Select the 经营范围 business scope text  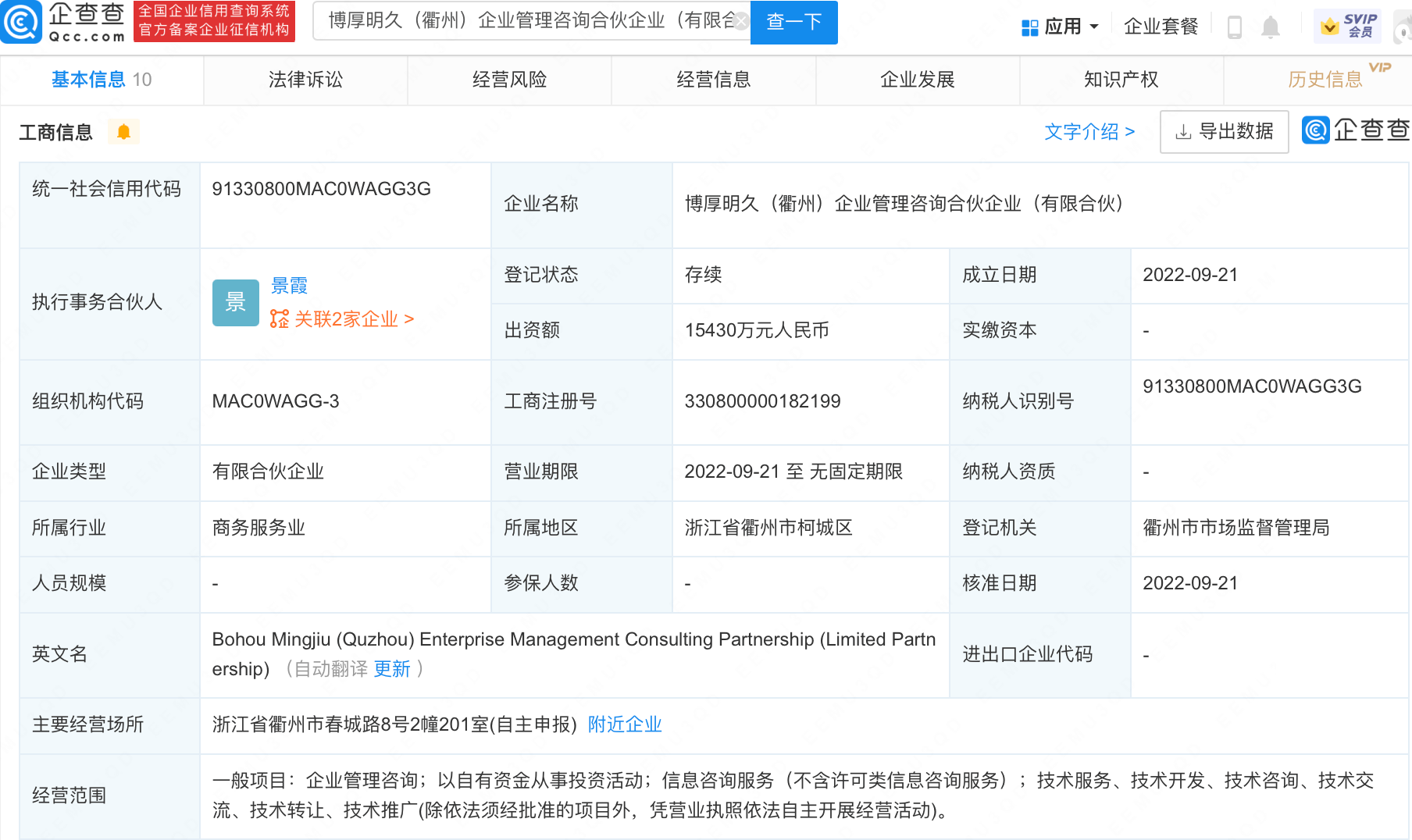click(x=793, y=796)
